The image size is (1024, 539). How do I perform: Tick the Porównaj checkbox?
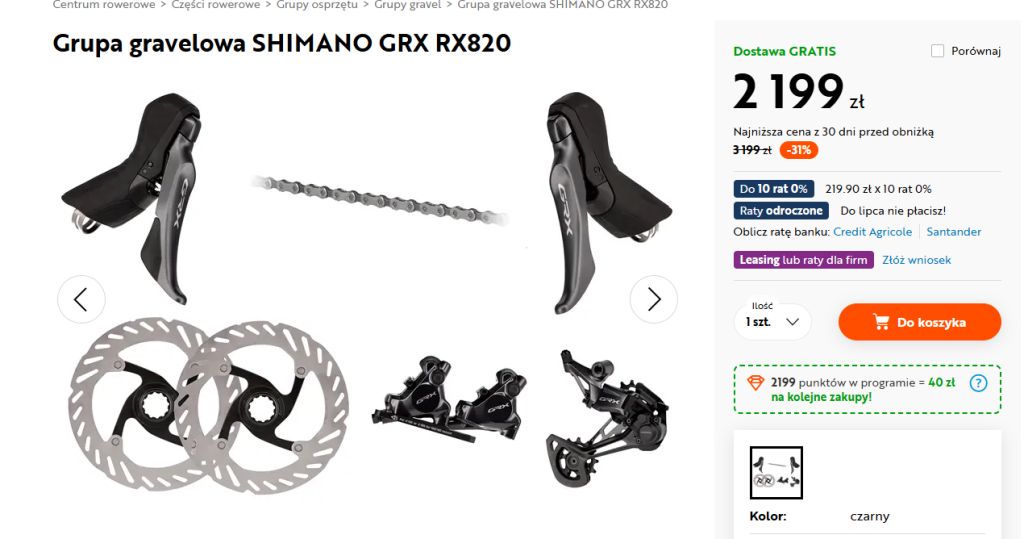[x=937, y=51]
